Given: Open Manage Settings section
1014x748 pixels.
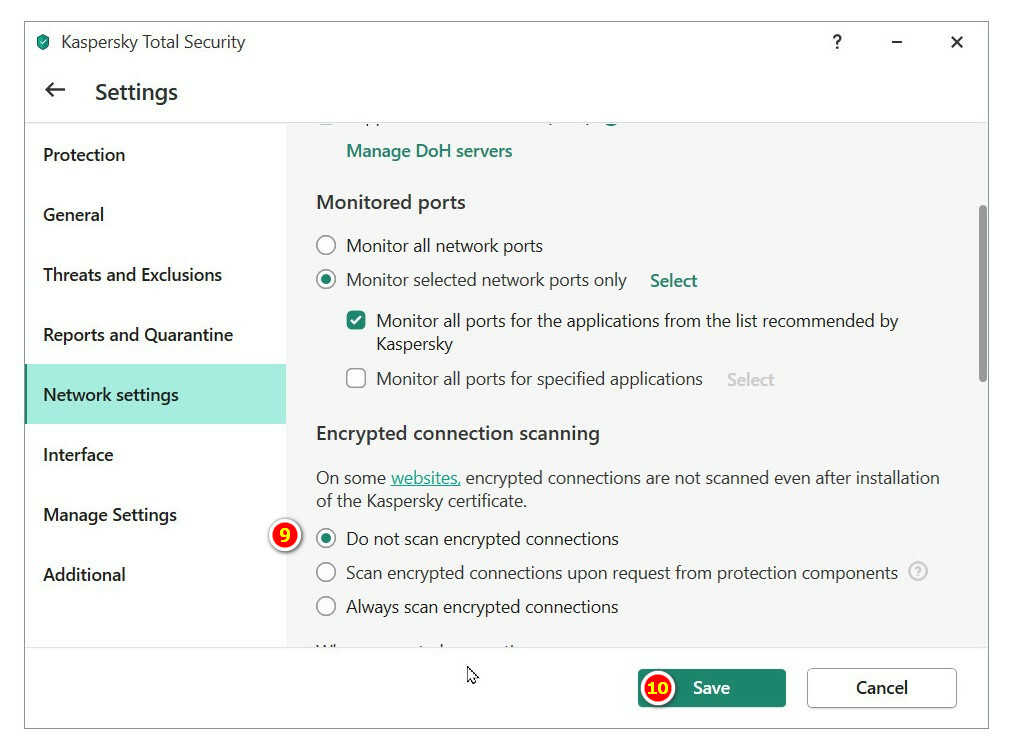Looking at the screenshot, I should 155,515.
